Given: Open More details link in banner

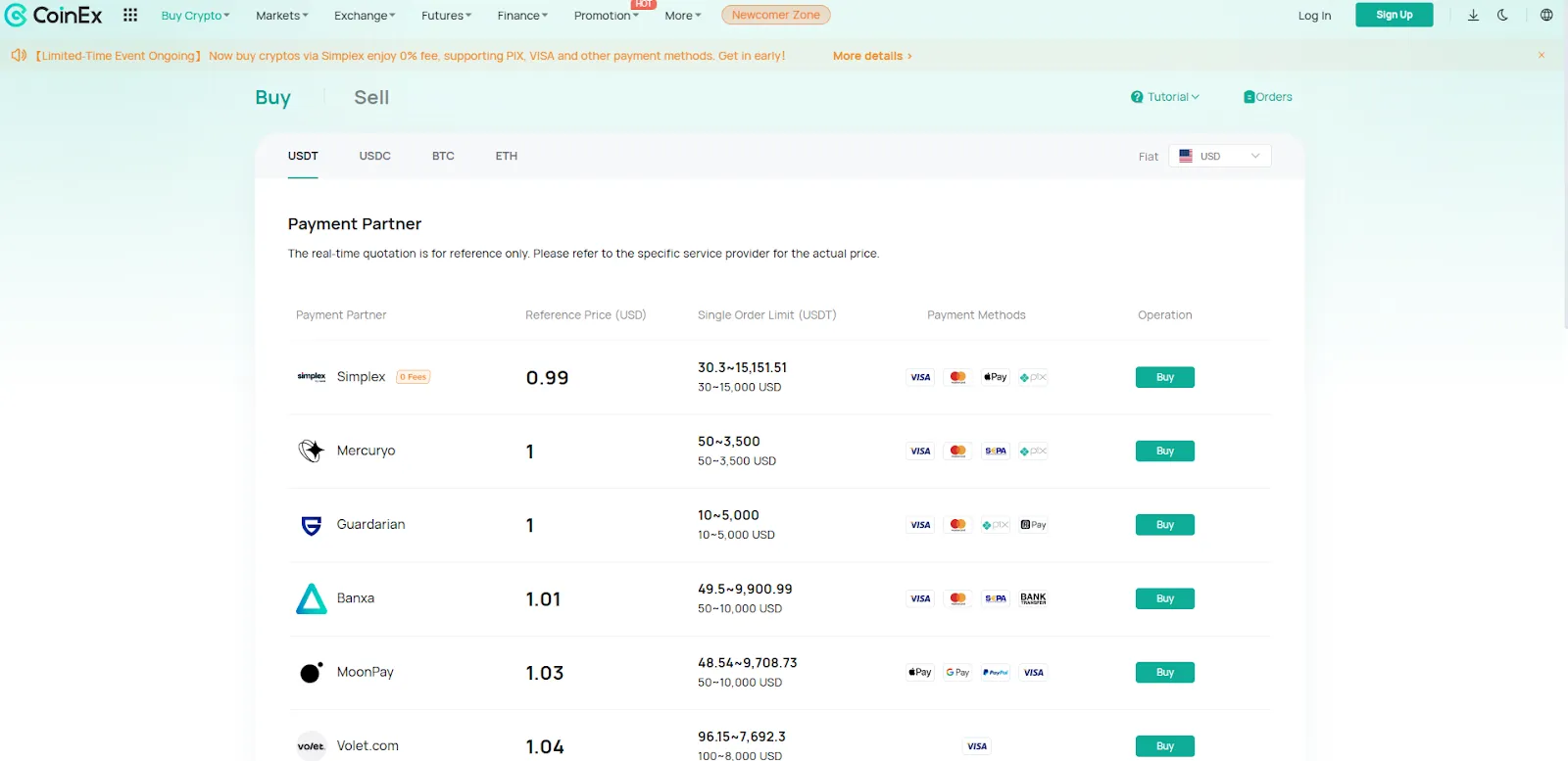Looking at the screenshot, I should click(x=872, y=56).
